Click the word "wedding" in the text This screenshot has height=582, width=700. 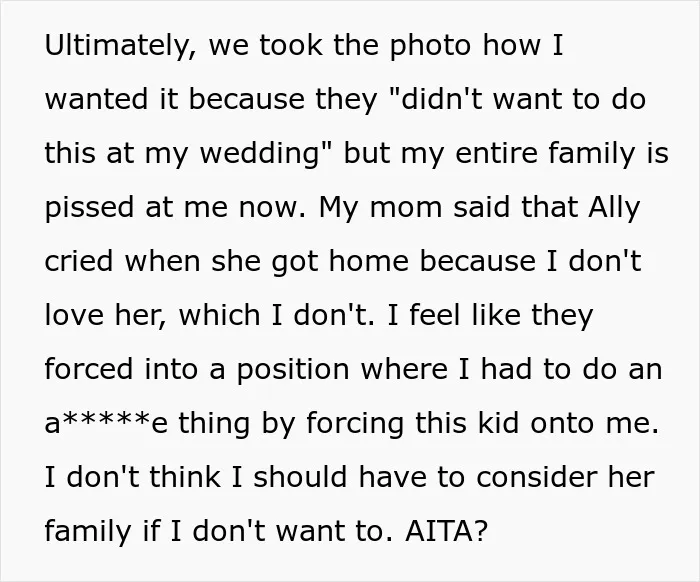click(x=260, y=153)
